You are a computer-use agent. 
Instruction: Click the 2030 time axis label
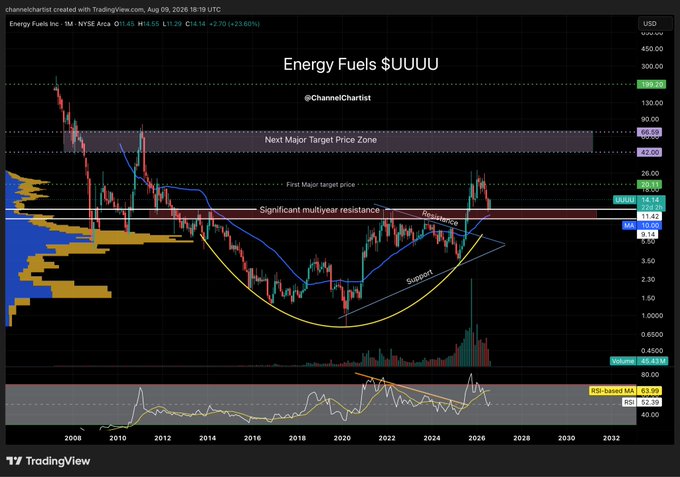(566, 438)
